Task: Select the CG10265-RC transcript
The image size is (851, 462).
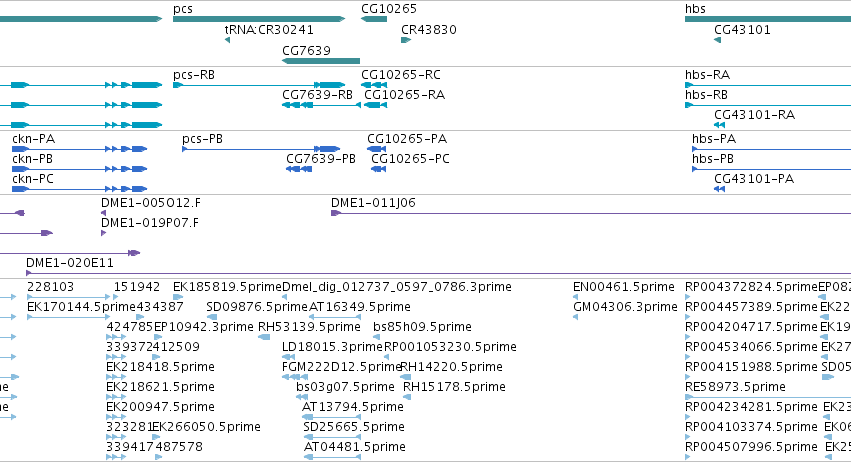Action: [x=374, y=85]
